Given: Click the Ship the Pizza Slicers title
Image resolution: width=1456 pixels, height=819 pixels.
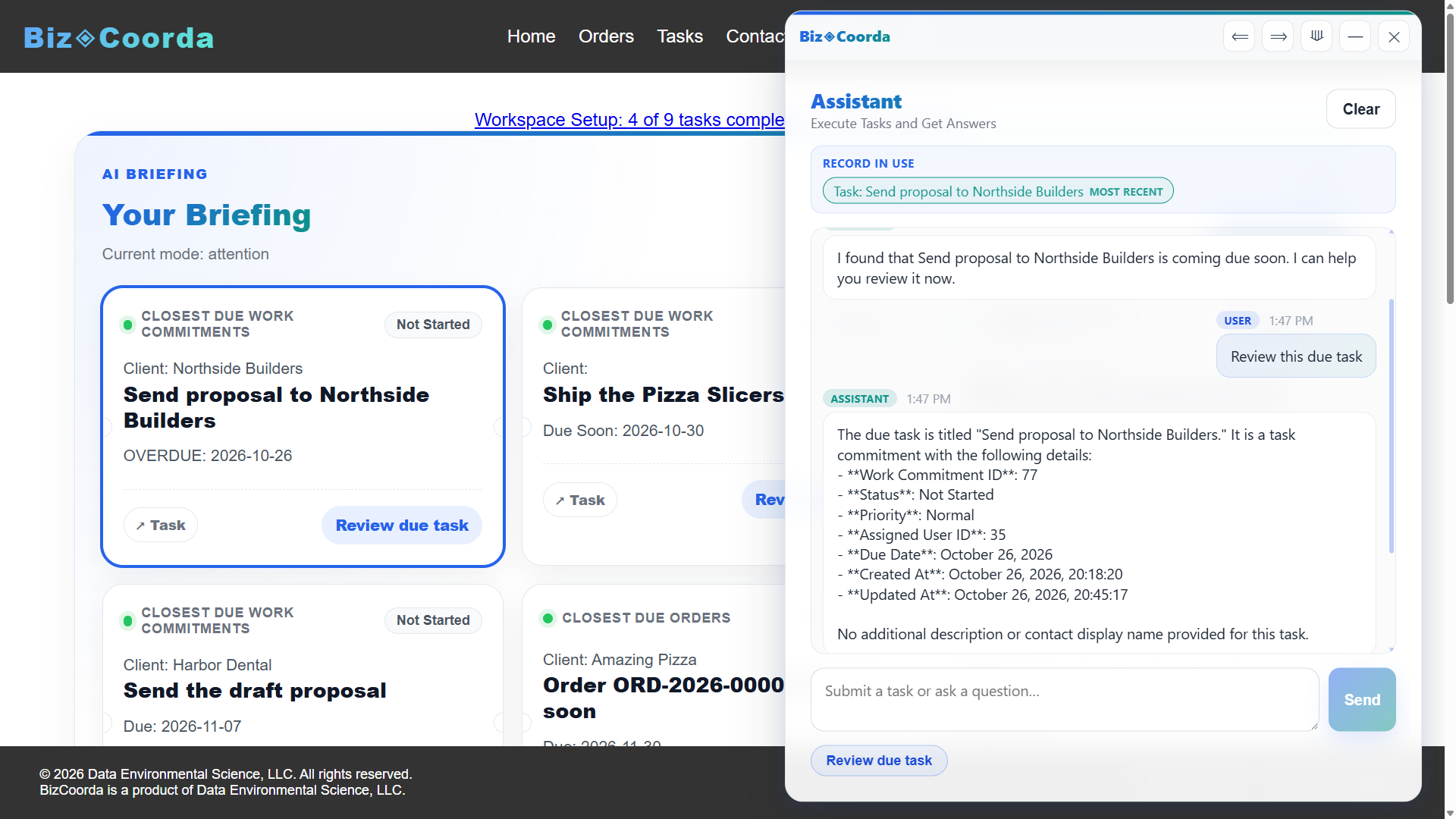Looking at the screenshot, I should pos(664,395).
